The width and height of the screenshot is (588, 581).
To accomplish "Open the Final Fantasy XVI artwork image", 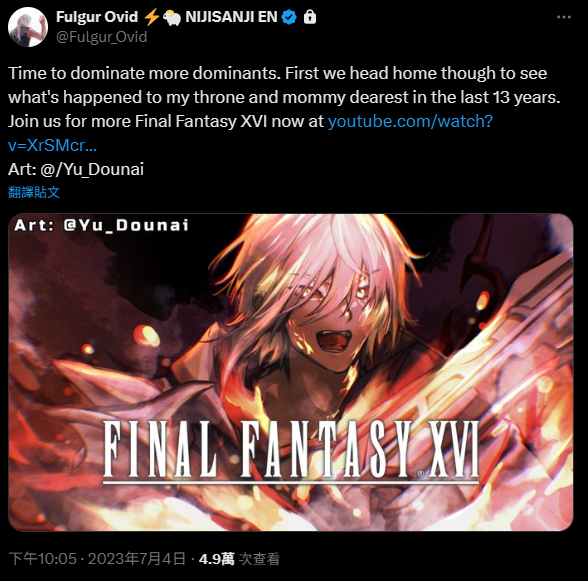I will tap(291, 372).
